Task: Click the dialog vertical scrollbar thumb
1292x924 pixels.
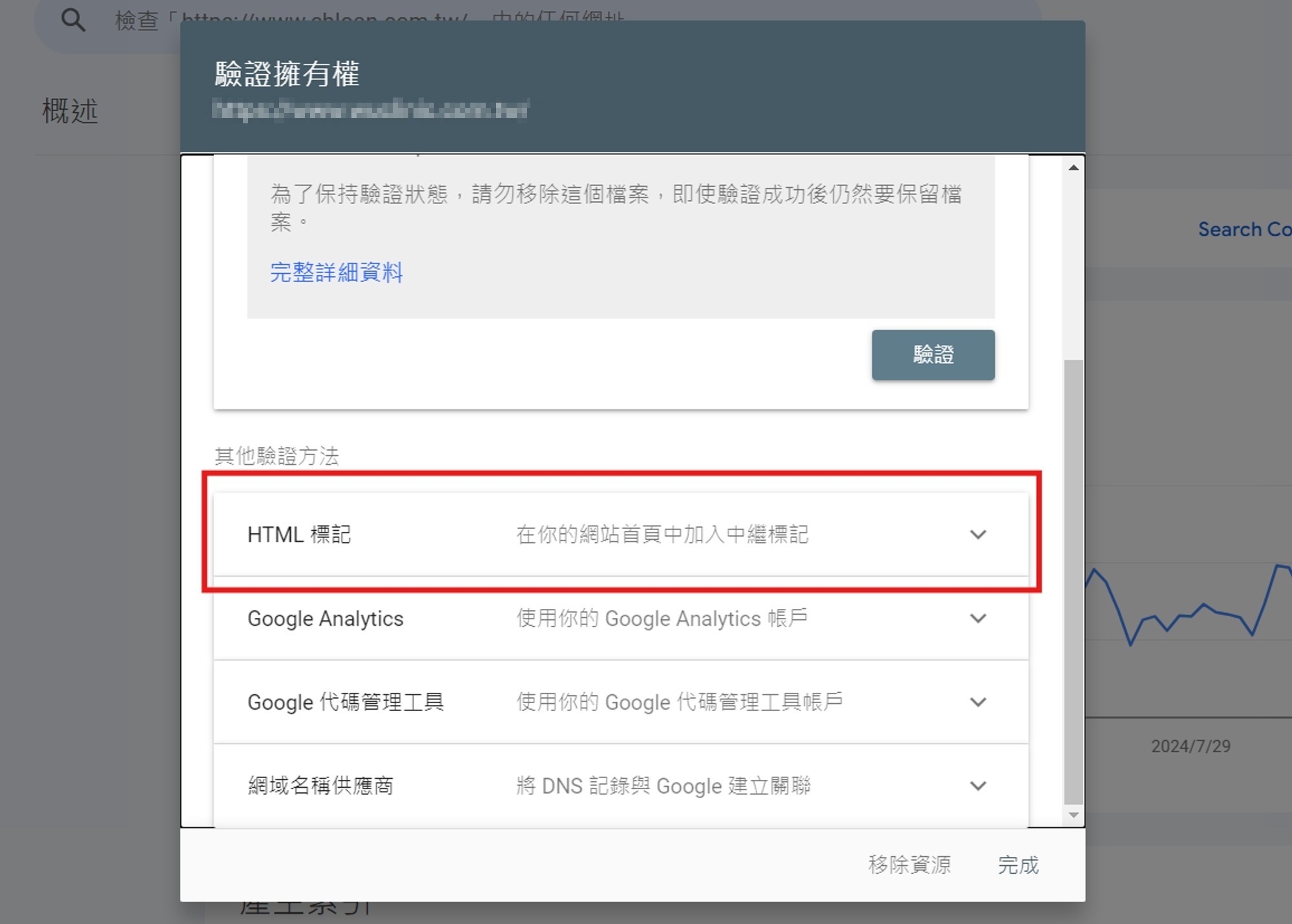Action: [1074, 582]
